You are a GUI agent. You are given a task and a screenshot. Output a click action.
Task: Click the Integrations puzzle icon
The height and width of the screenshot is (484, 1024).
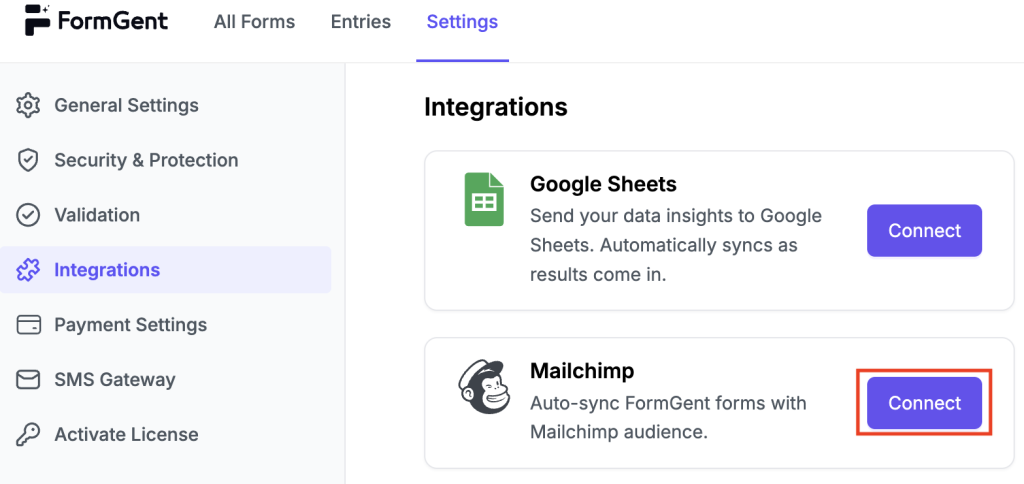(x=27, y=270)
